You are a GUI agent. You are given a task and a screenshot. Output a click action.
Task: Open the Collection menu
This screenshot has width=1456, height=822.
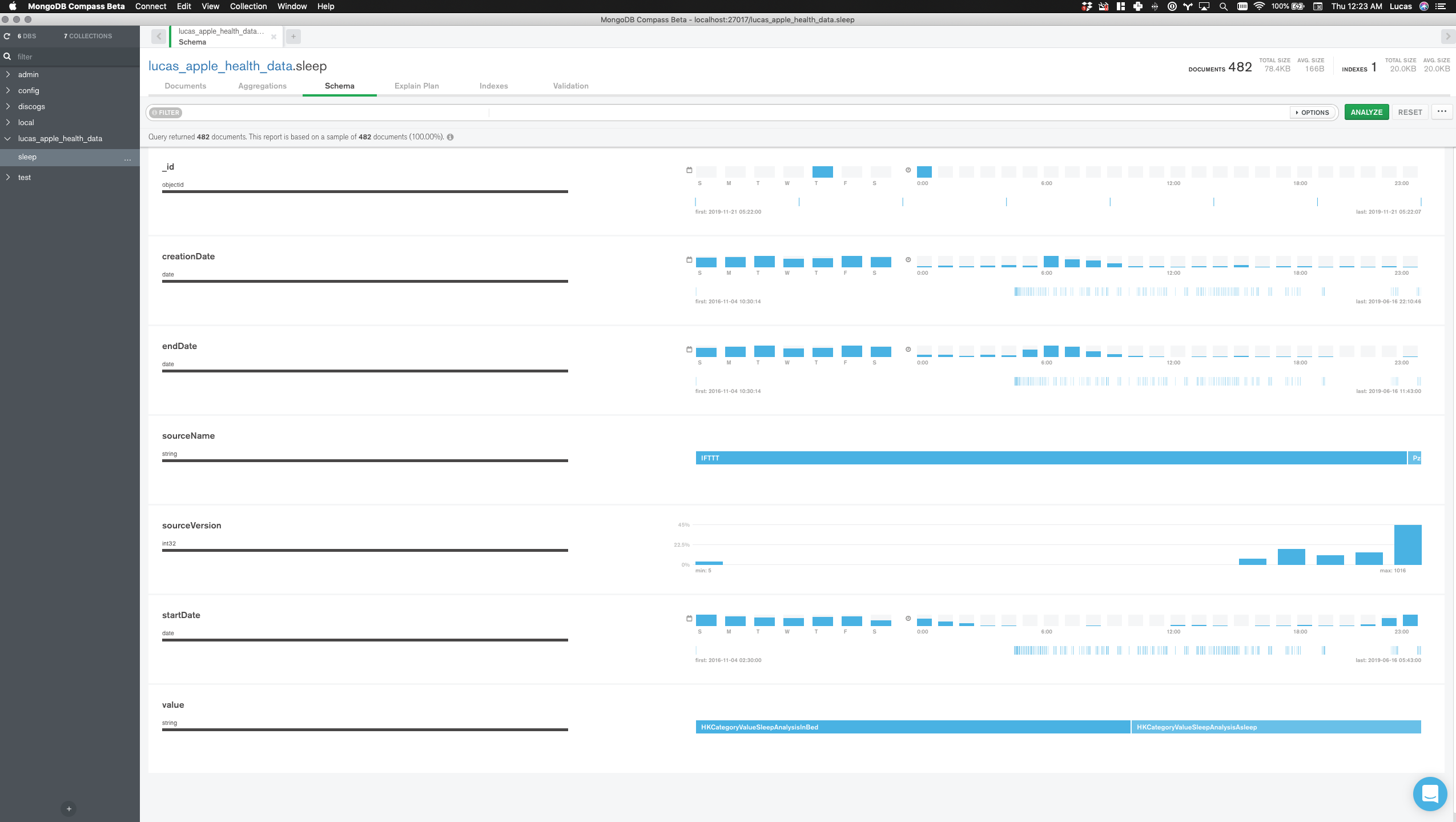[248, 6]
